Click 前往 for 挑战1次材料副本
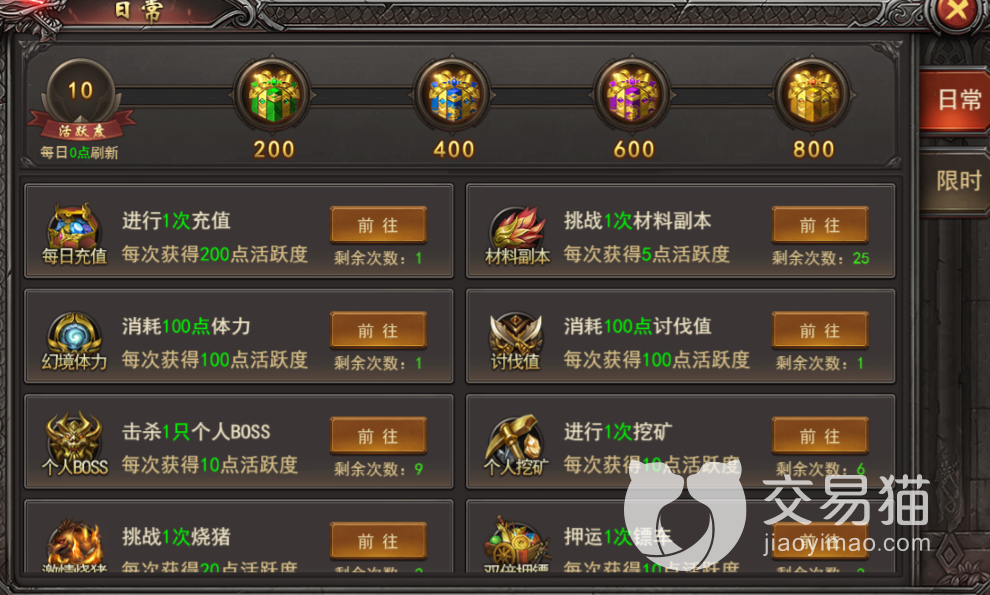Viewport: 990px width, 595px height. point(820,225)
